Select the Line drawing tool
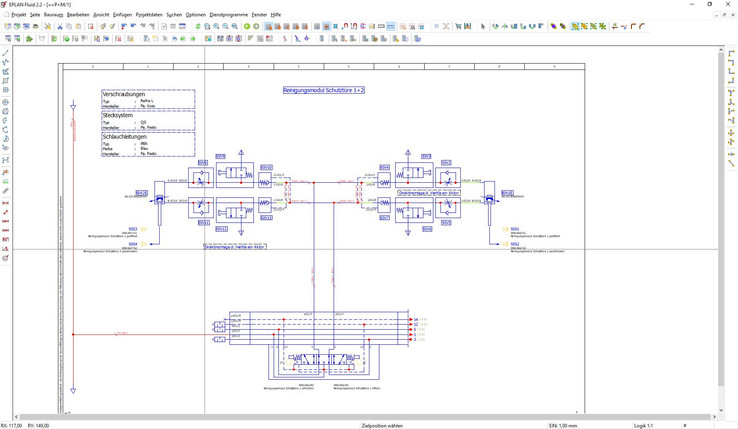Viewport: 738px width, 429px height. [x=6, y=53]
